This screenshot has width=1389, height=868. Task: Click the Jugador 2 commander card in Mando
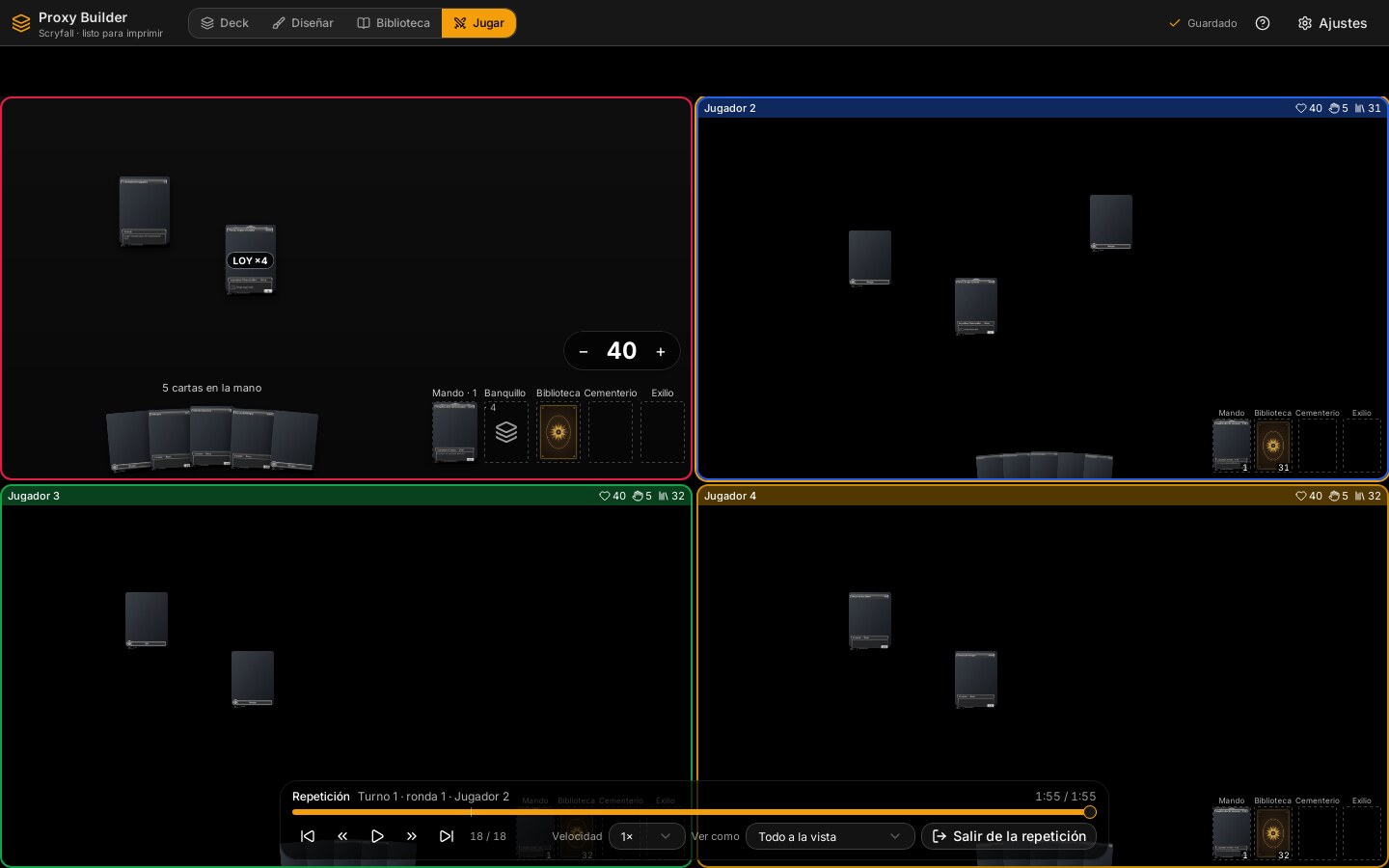1232,445
